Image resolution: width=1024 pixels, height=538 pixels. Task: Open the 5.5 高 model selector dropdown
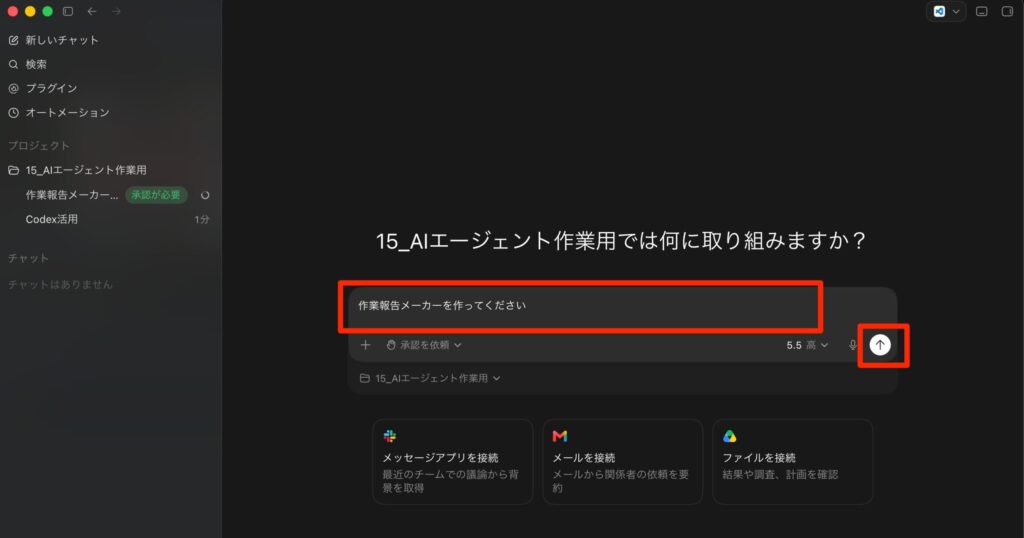[807, 345]
